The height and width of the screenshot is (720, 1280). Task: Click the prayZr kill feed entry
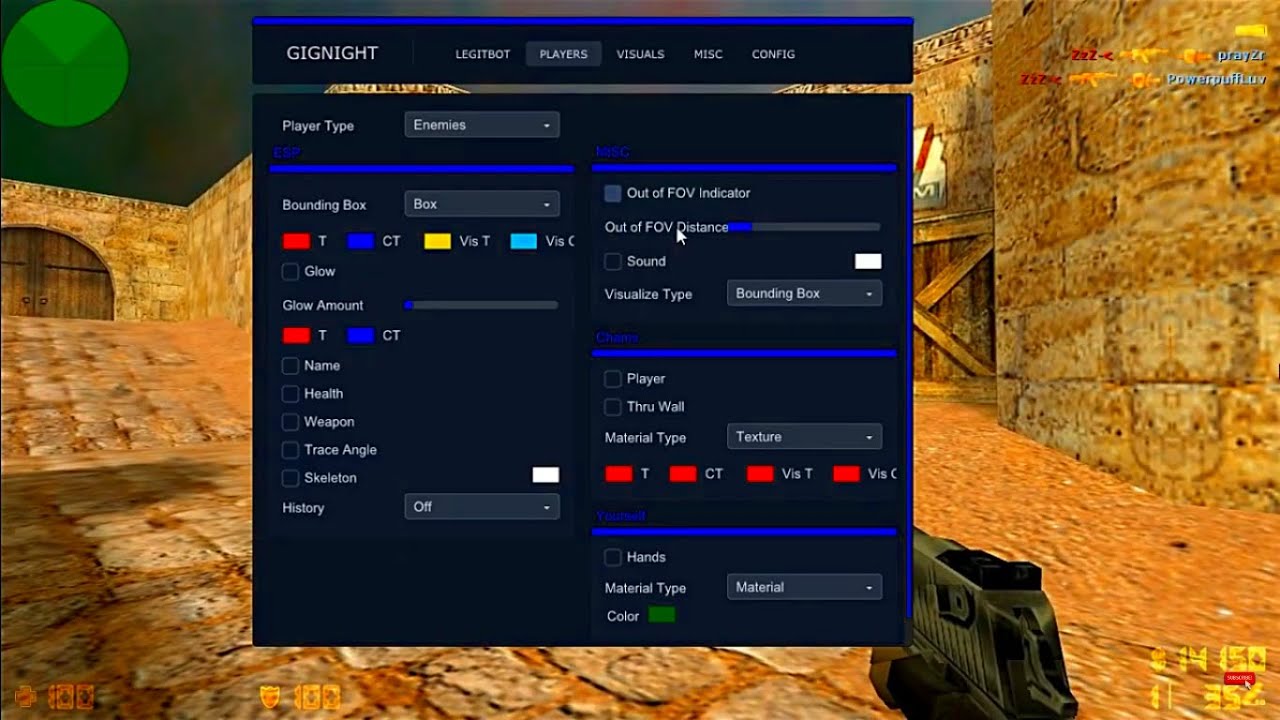(x=1168, y=55)
